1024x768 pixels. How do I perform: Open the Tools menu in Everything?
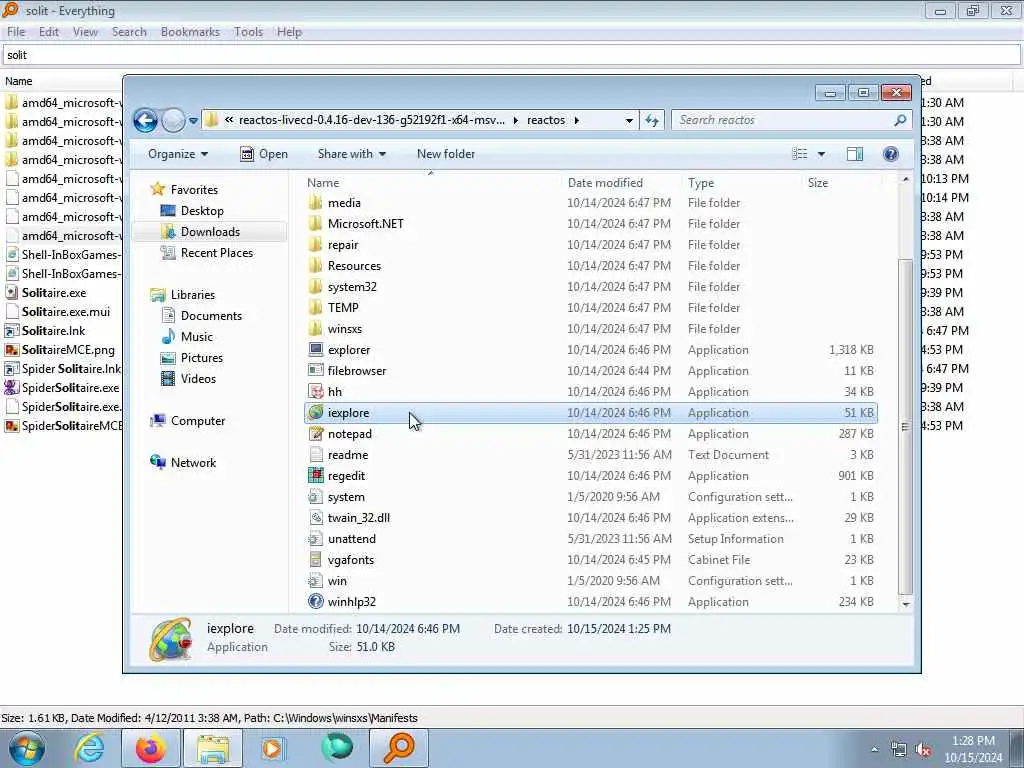click(x=248, y=32)
